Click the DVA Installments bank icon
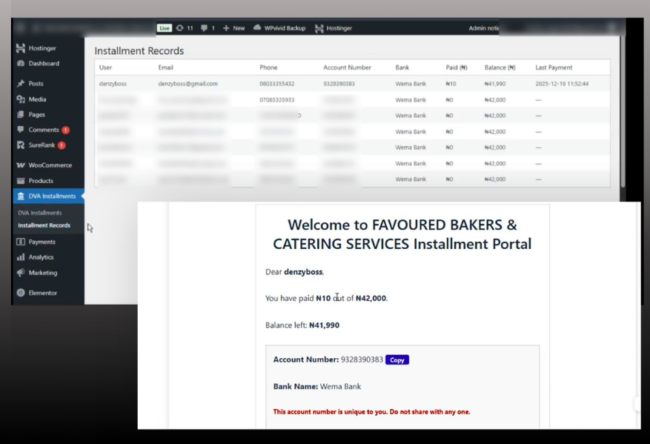 pyautogui.click(x=21, y=196)
